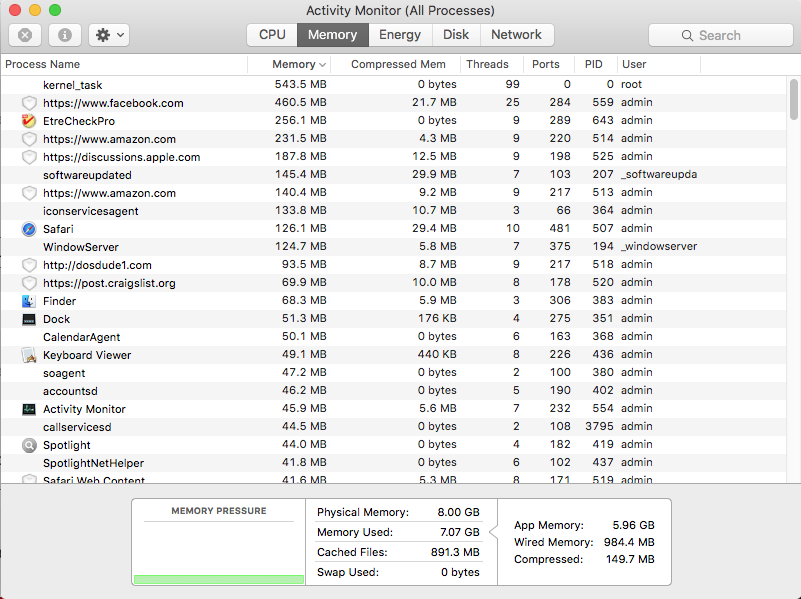Click the root user entry

click(631, 84)
